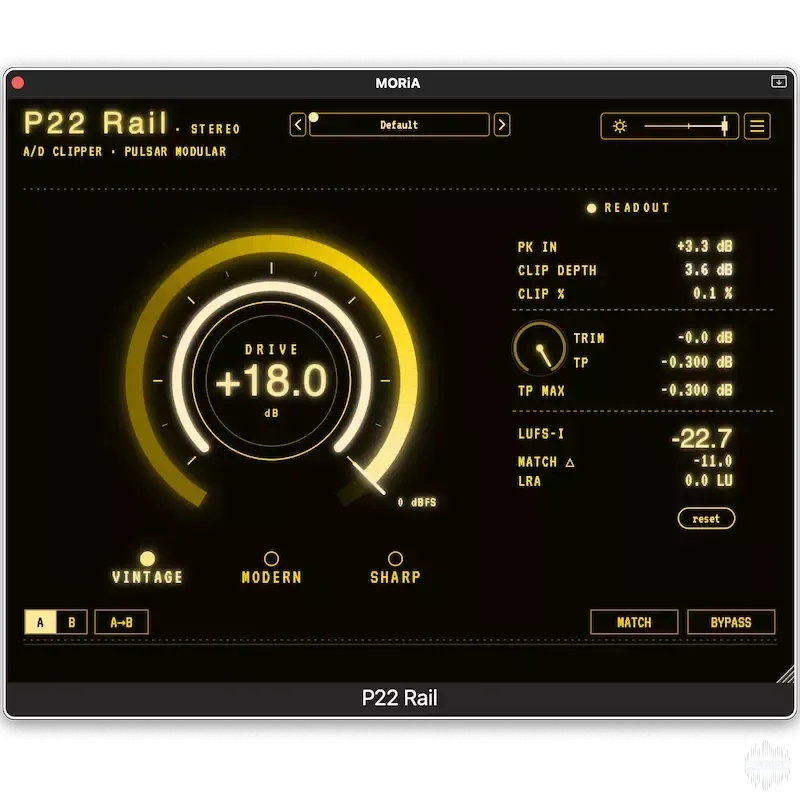Open the Default preset selector
The image size is (800, 800).
[x=399, y=124]
